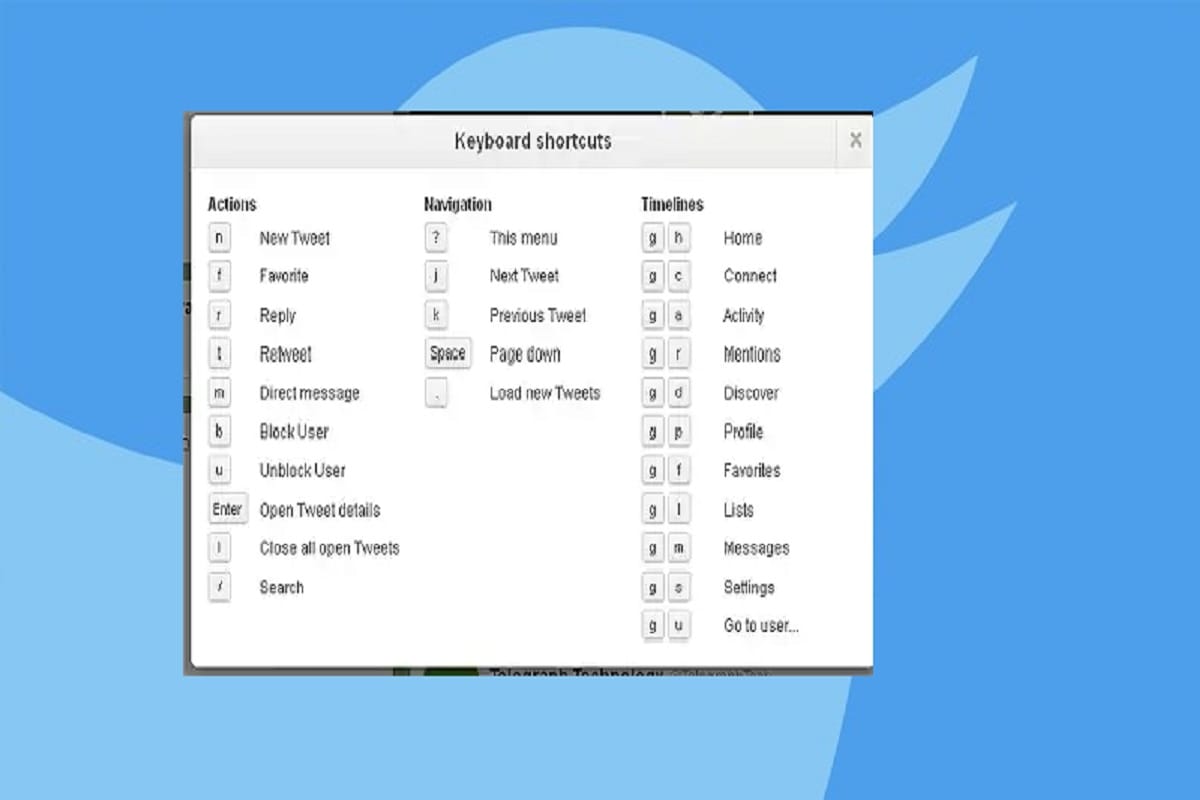Click the 'c' key in the Connect row
The height and width of the screenshot is (800, 1200).
tap(679, 276)
